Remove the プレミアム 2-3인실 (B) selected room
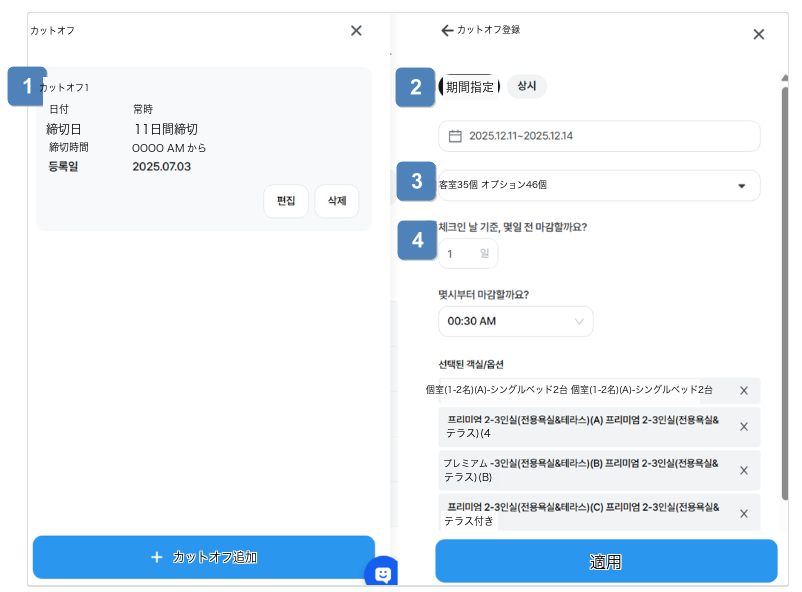 (x=744, y=470)
